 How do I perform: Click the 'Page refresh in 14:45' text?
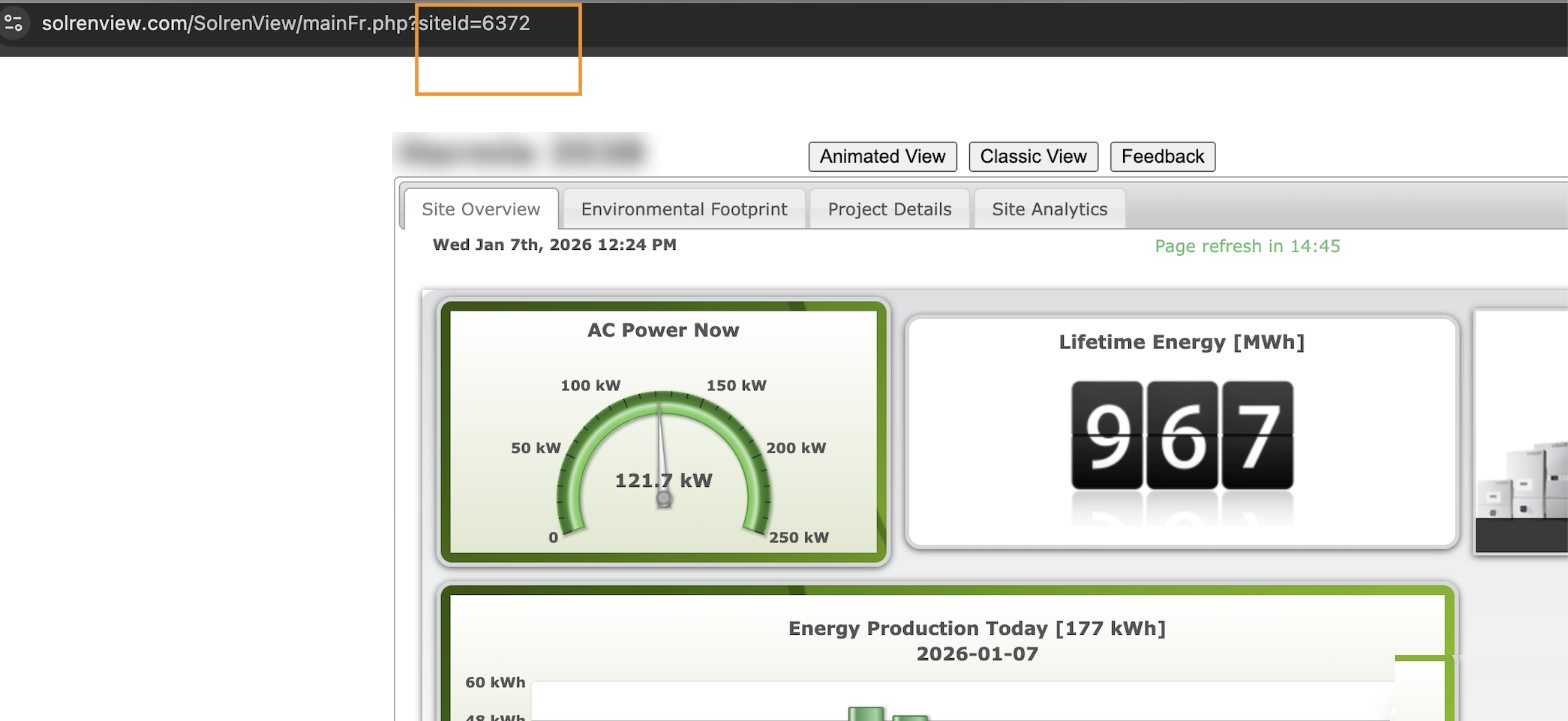pos(1247,246)
